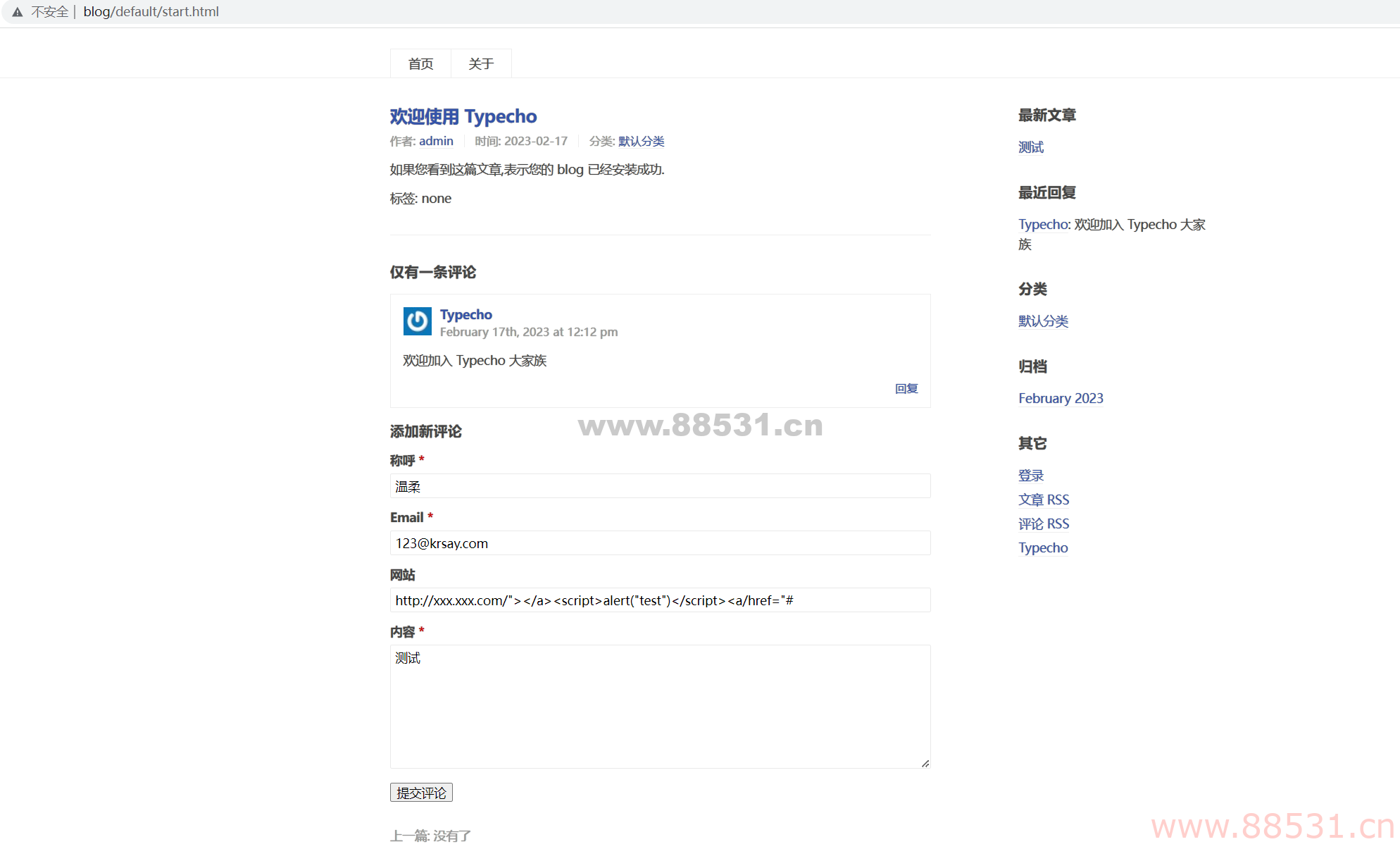Click the 上一篇: 没有了 text
1400x849 pixels.
point(430,836)
